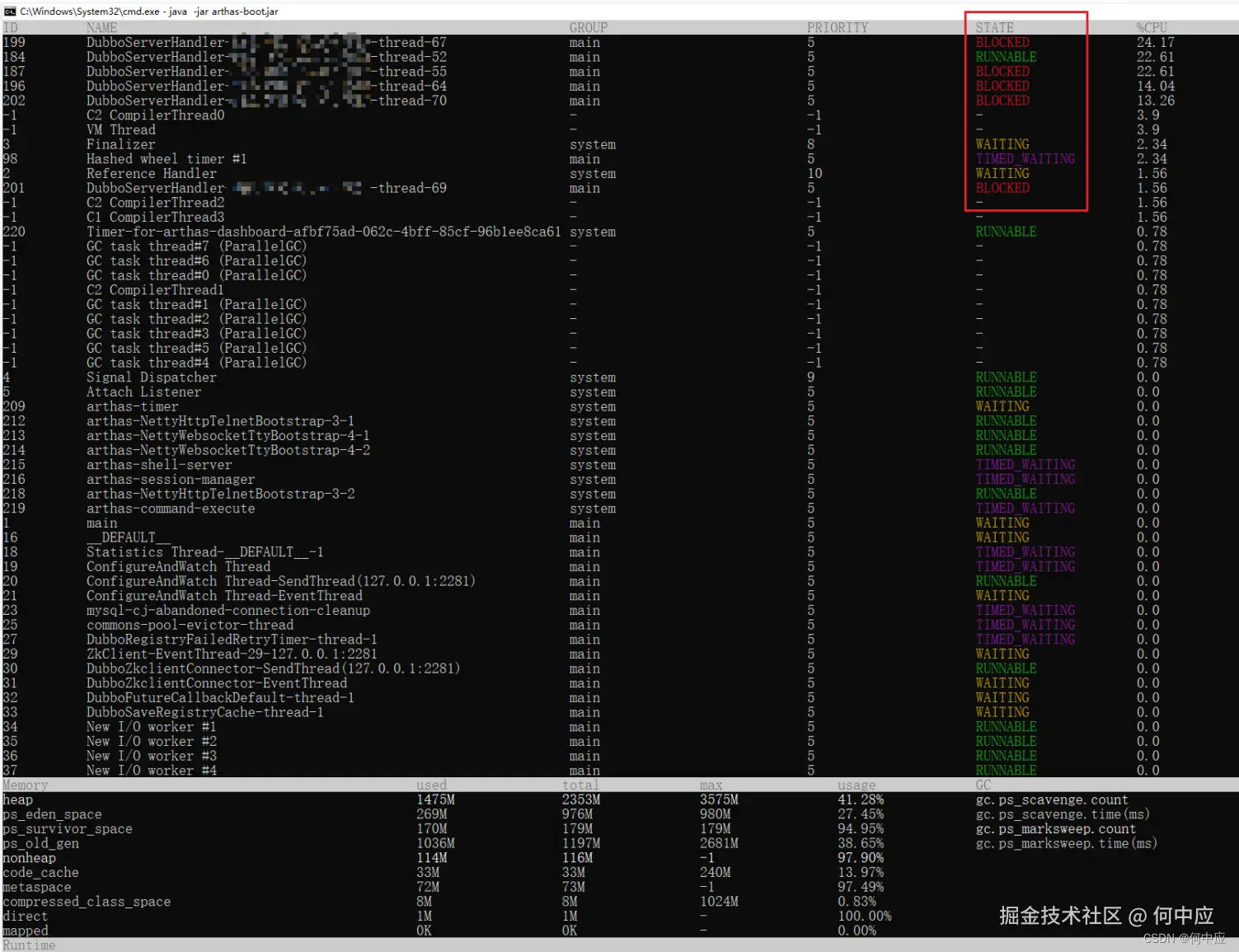Click the GC section header
This screenshot has height=952, width=1239.
point(983,785)
